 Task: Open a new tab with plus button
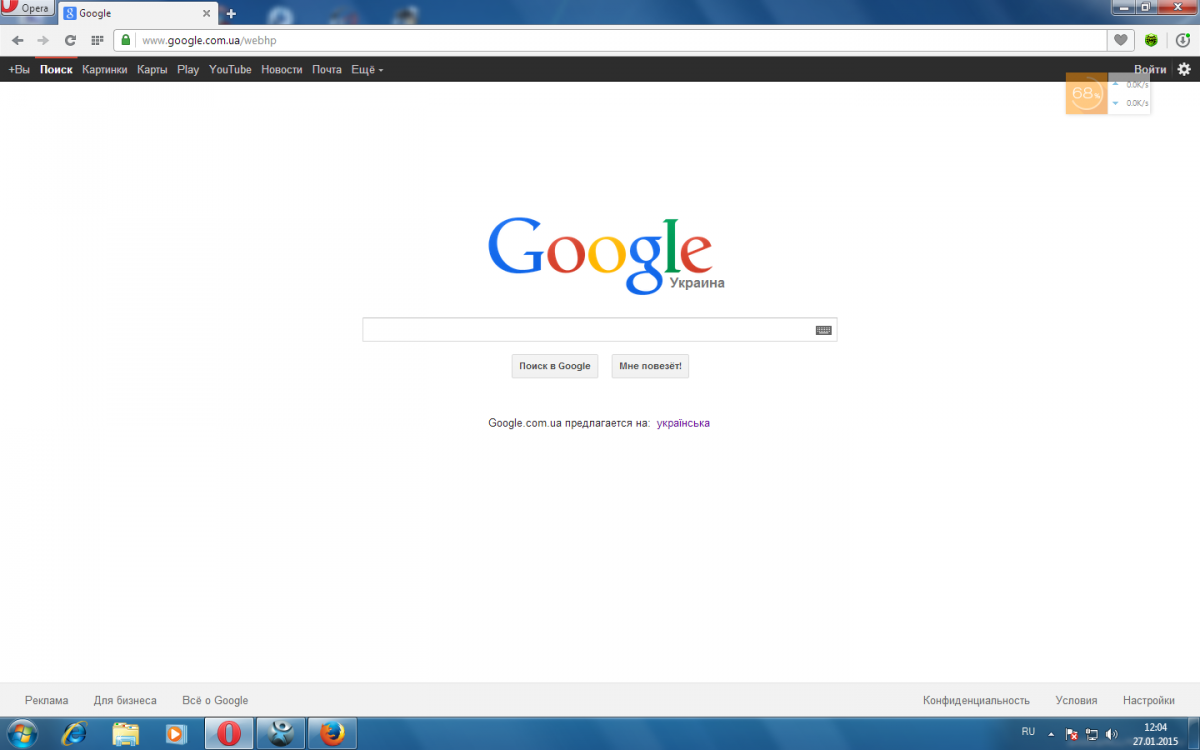point(231,14)
